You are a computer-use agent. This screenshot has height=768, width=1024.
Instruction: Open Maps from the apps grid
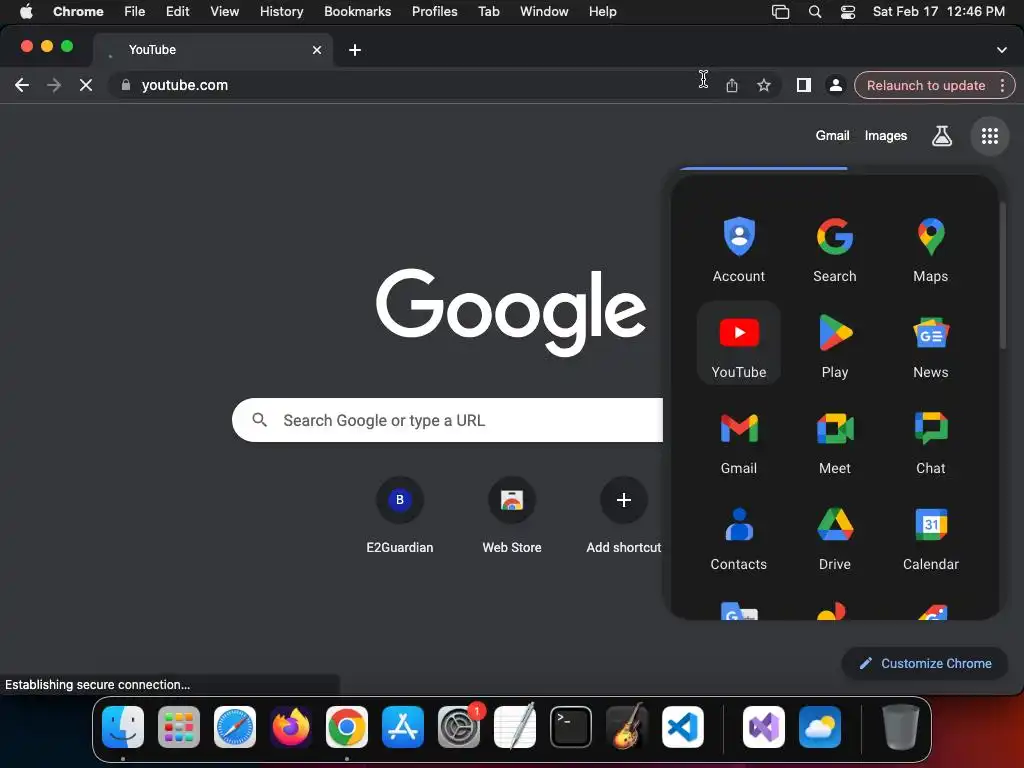(x=931, y=249)
